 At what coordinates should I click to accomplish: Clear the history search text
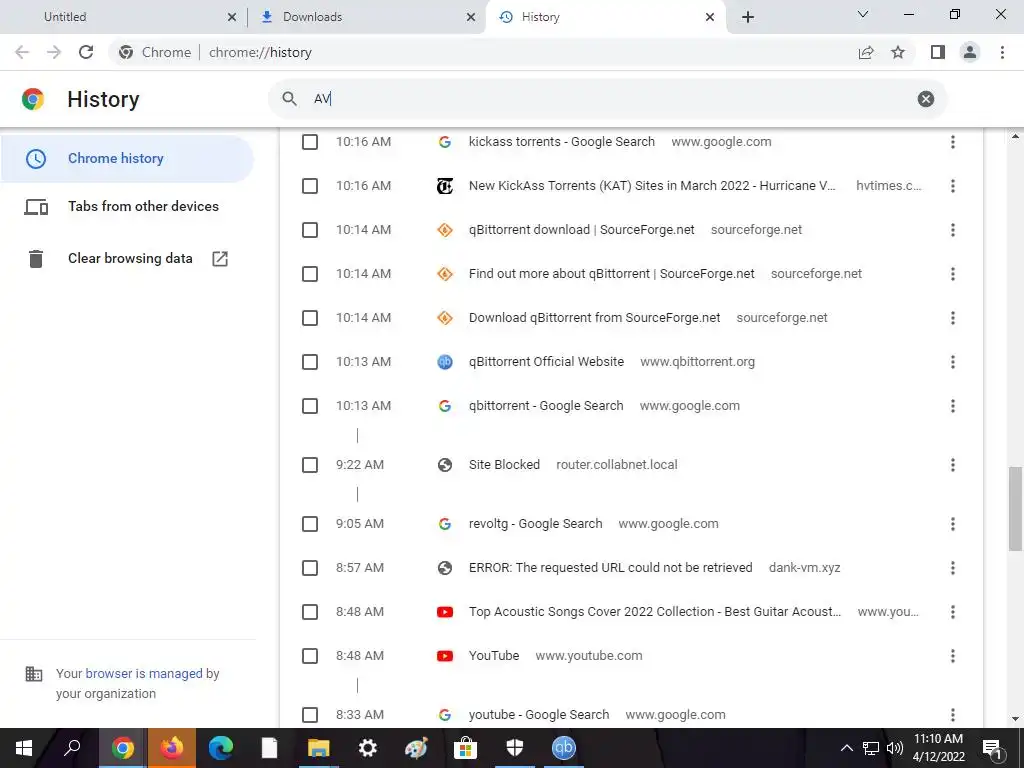pos(925,99)
